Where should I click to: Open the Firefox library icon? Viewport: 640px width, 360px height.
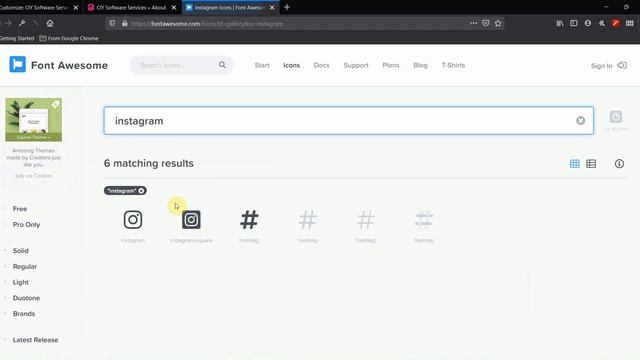pos(560,23)
